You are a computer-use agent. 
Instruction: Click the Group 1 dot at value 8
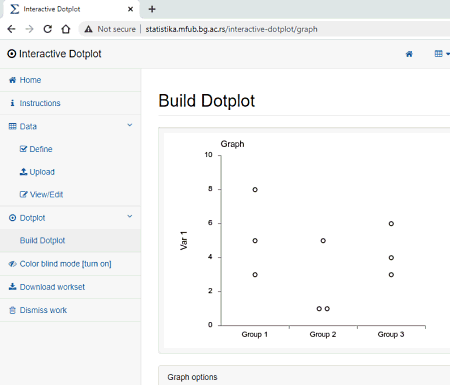pos(255,190)
